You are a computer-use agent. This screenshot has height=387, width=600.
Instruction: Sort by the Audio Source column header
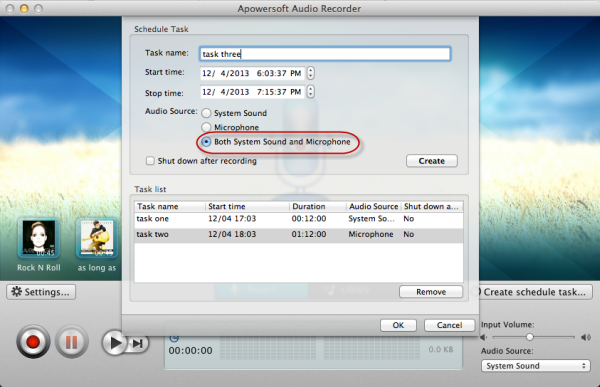373,206
